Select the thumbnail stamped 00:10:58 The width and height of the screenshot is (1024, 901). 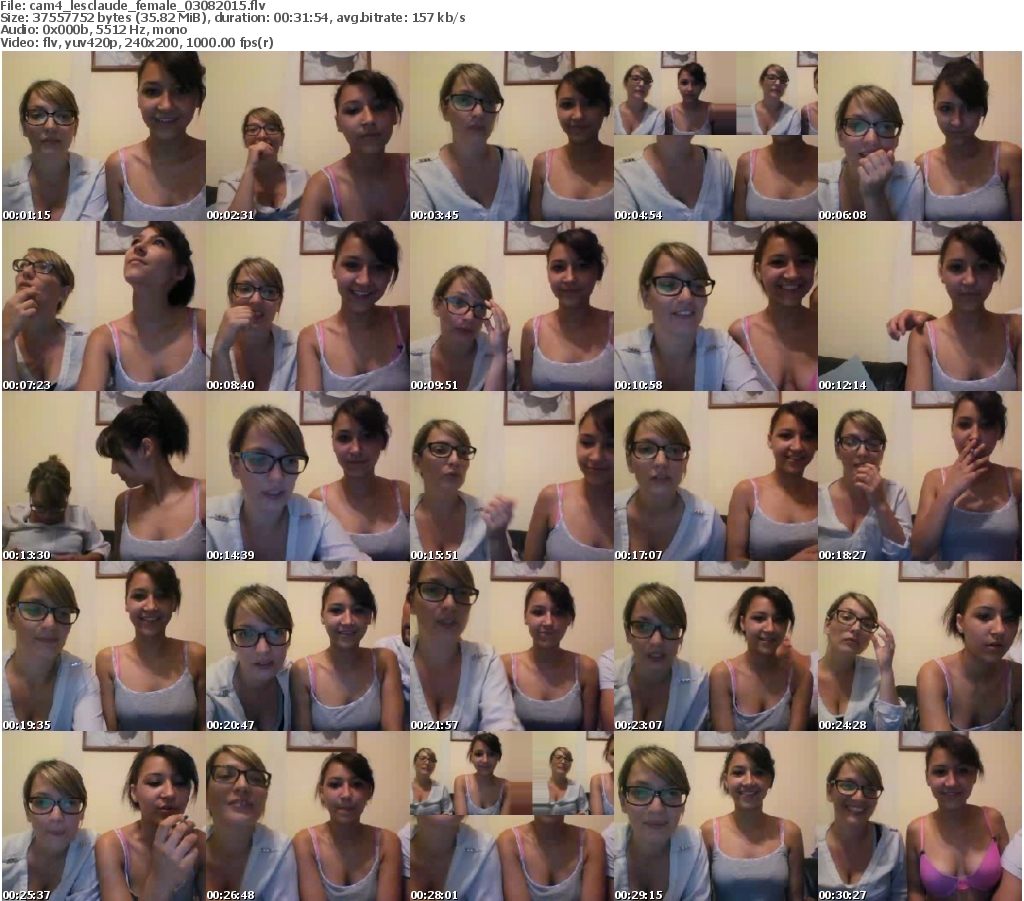point(716,306)
